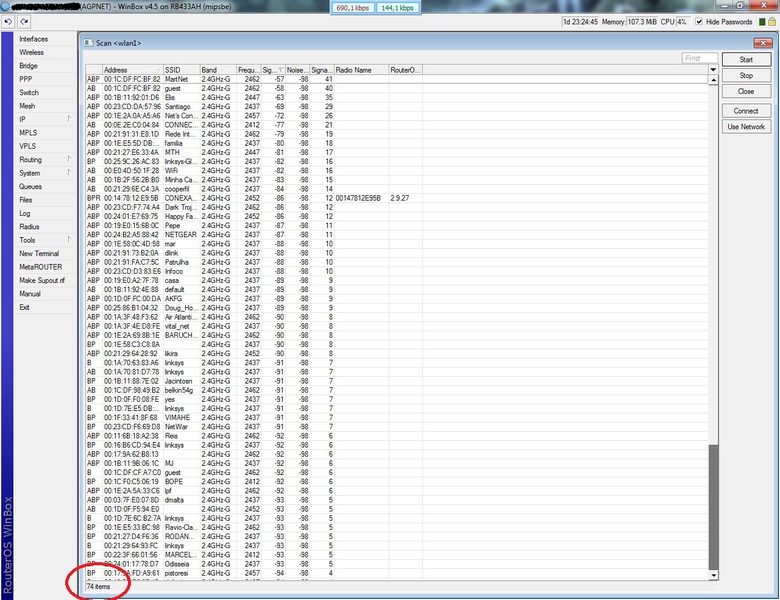Click the redo arrow icon in toolbar
Screen dimensions: 780x600
click(24, 22)
